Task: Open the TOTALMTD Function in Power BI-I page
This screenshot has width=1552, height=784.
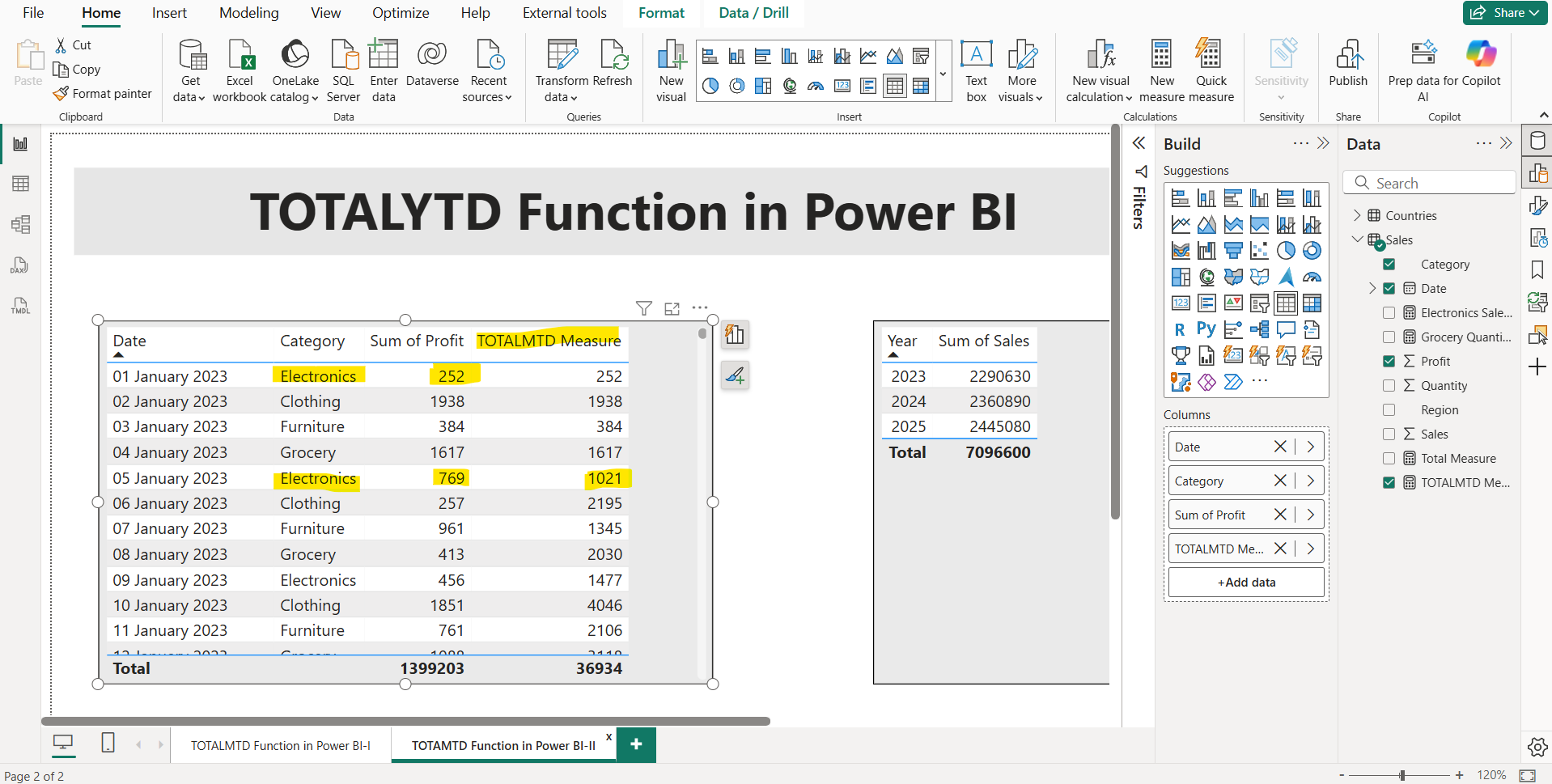Action: coord(281,745)
